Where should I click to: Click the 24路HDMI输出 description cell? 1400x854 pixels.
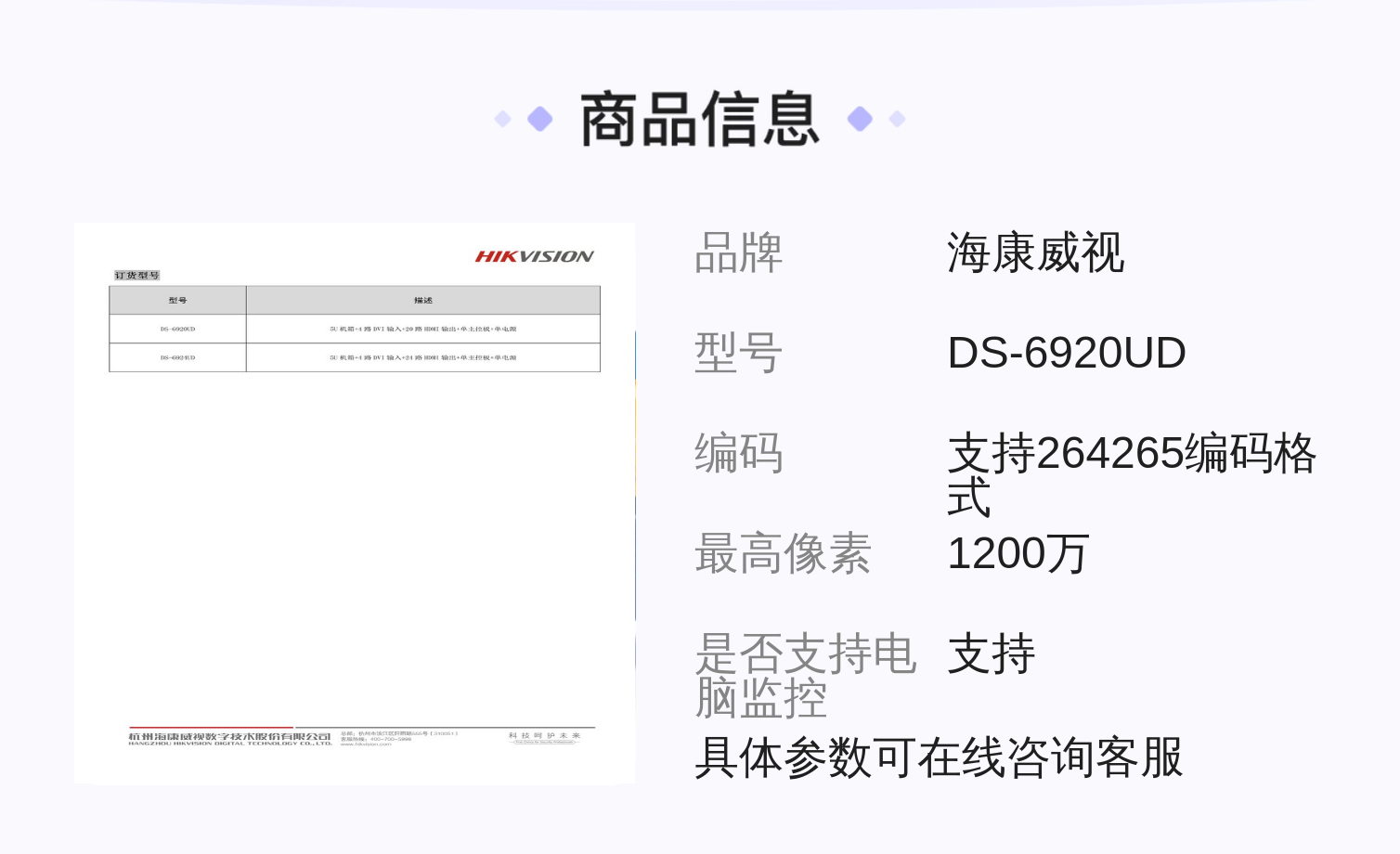pyautogui.click(x=423, y=357)
